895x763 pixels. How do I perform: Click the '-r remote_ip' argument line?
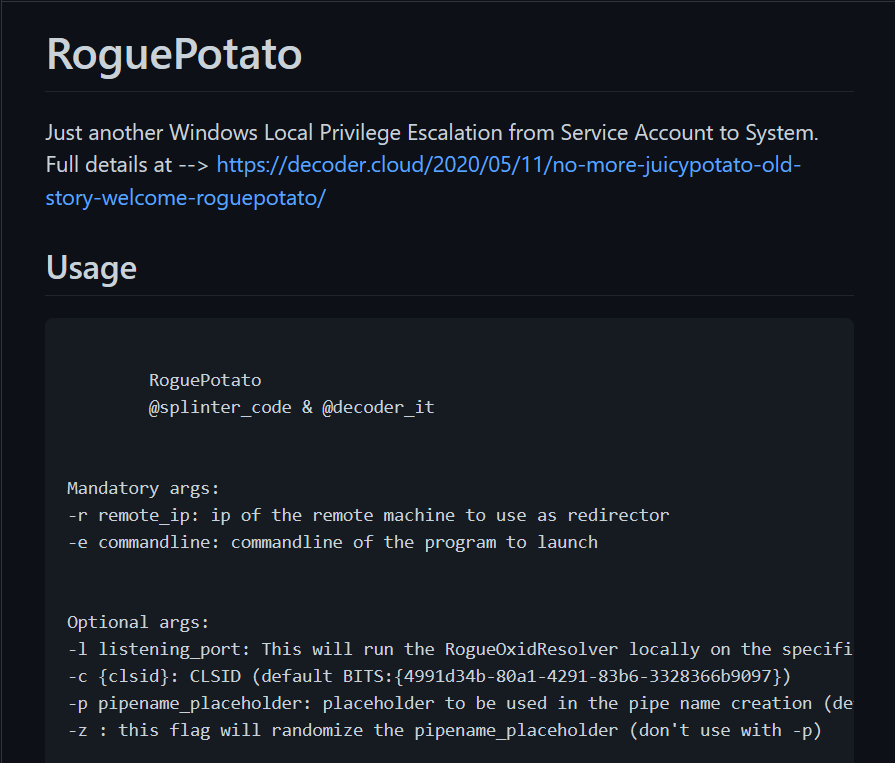[x=368, y=515]
